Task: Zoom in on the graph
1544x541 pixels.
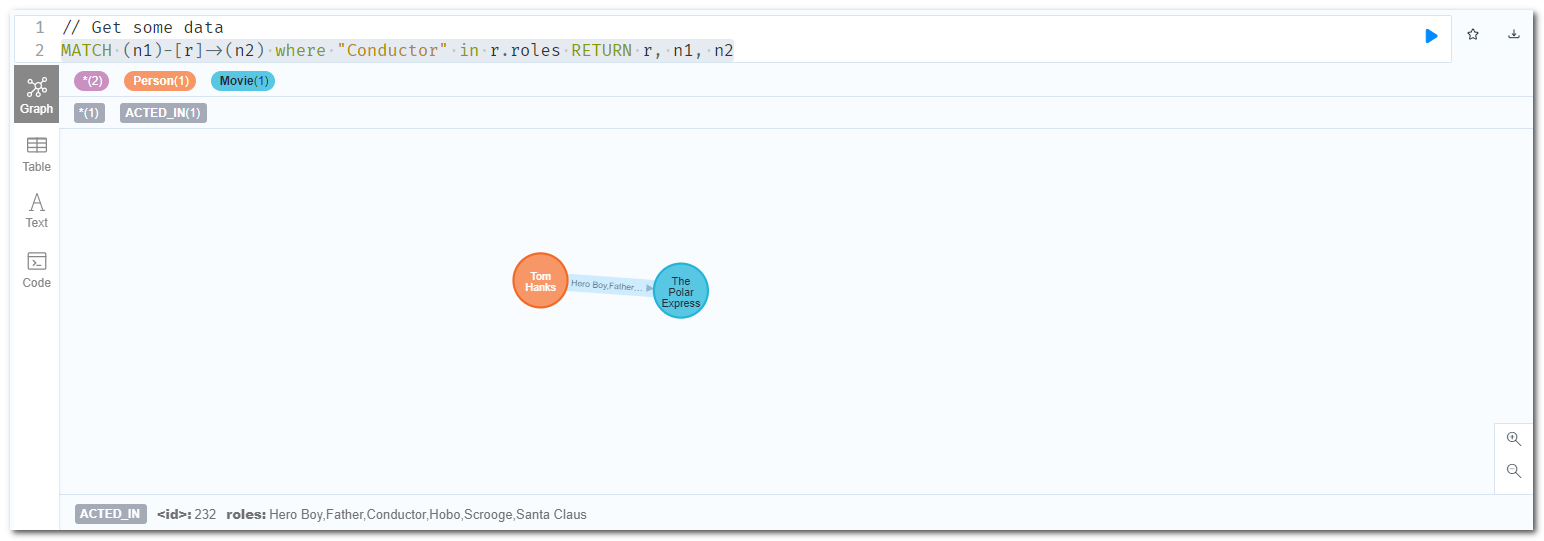Action: click(x=1513, y=439)
